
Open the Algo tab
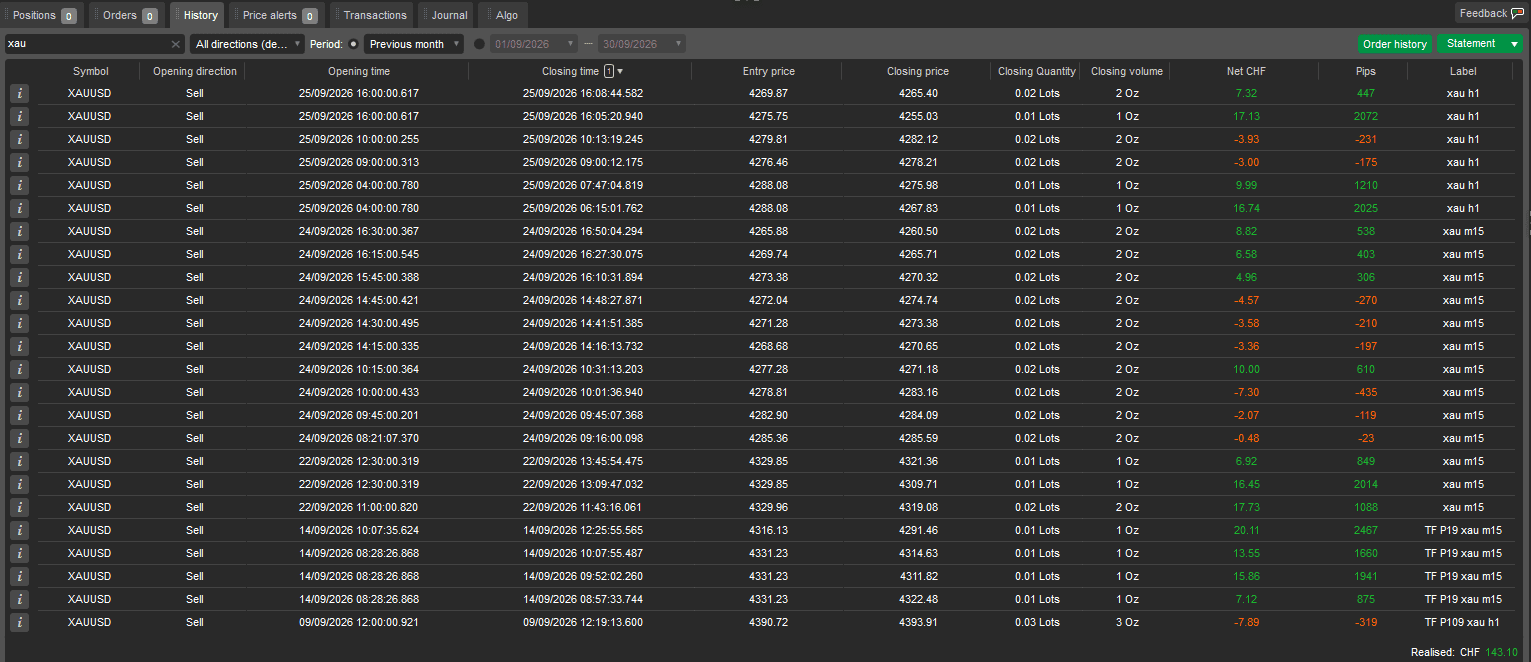pyautogui.click(x=504, y=15)
